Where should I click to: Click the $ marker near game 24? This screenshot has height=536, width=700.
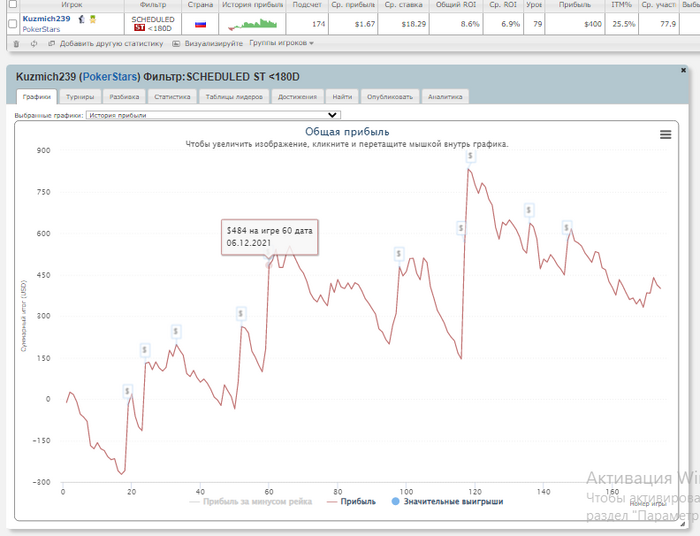(x=144, y=350)
